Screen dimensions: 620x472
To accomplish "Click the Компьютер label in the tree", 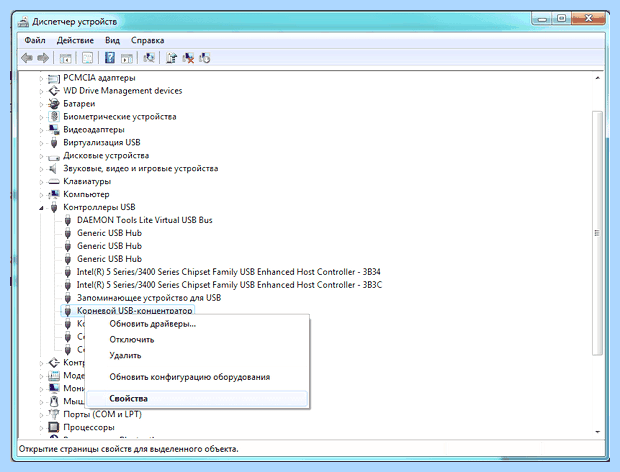I will point(86,194).
